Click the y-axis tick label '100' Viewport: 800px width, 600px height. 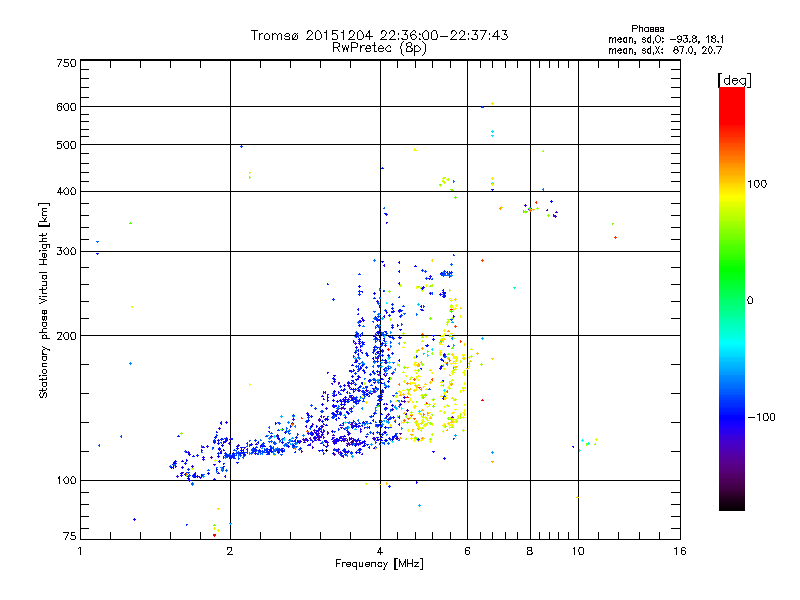pyautogui.click(x=67, y=481)
